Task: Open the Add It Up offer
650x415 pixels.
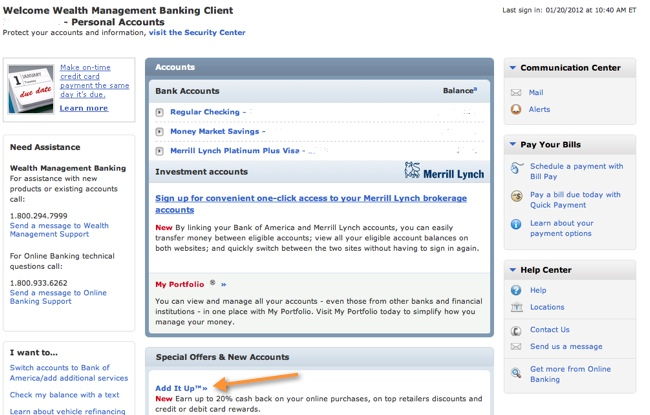Action: 181,388
